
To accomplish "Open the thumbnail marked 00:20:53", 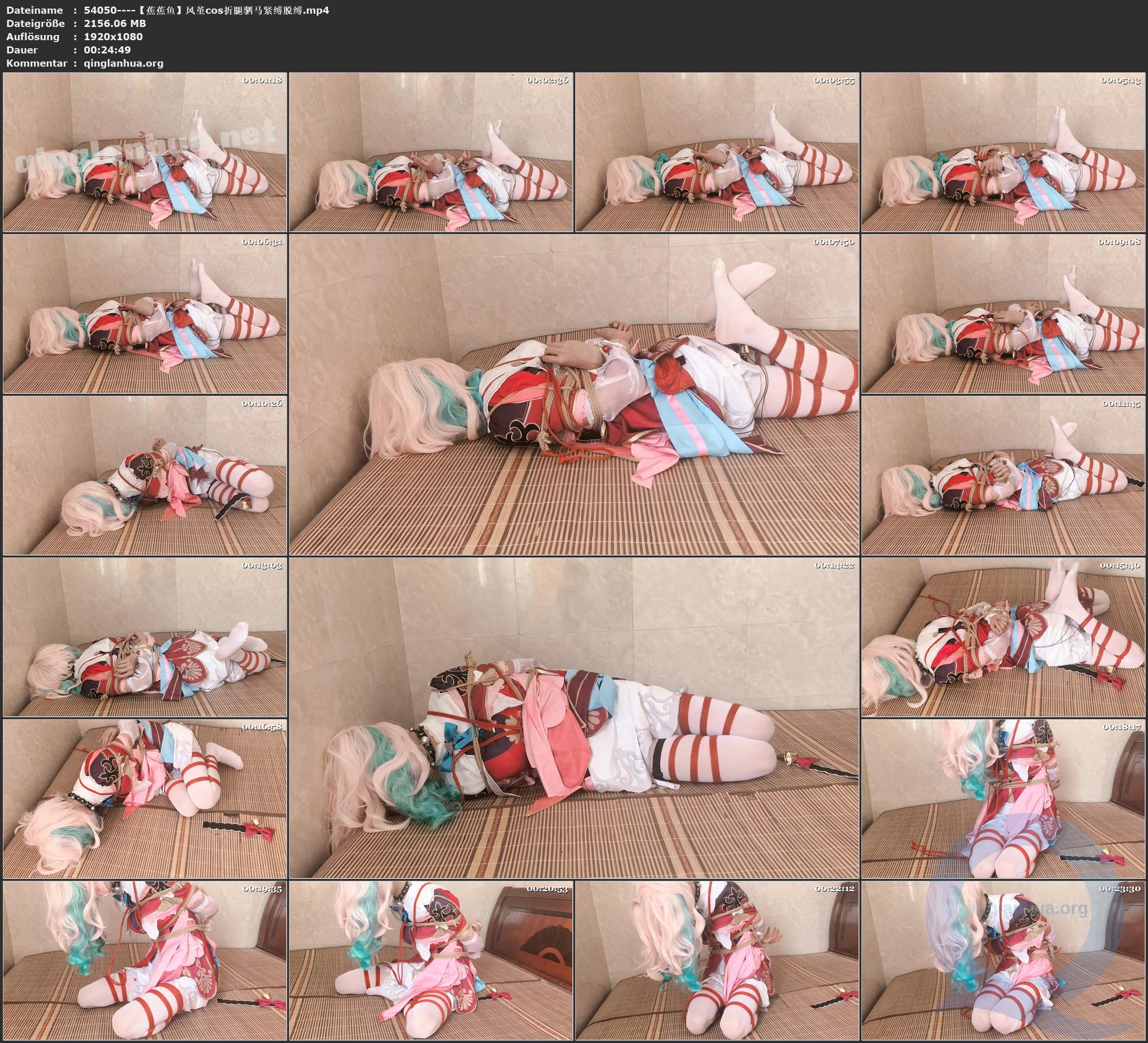I will 431,960.
